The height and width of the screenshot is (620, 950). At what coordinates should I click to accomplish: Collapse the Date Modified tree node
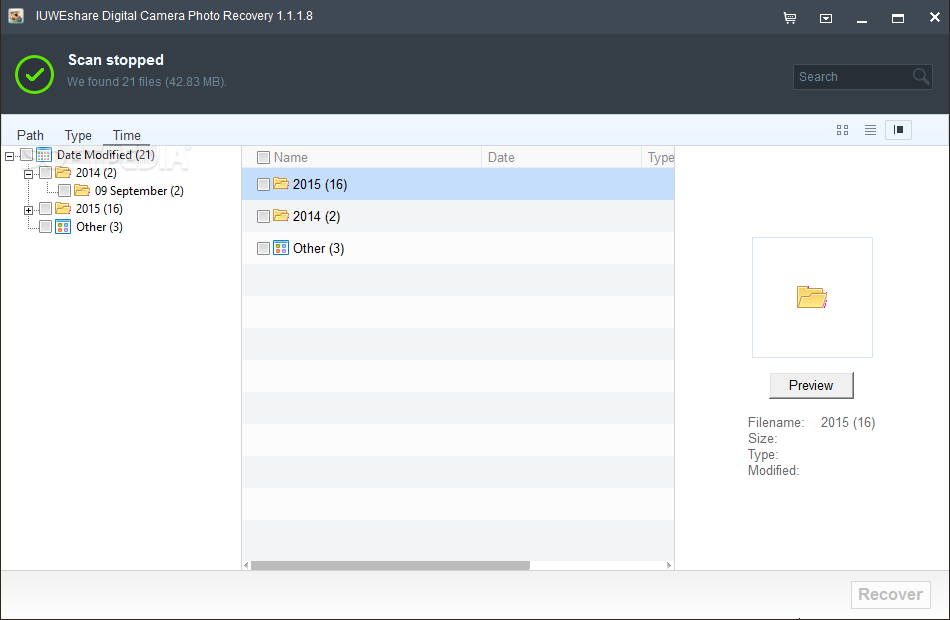9,156
